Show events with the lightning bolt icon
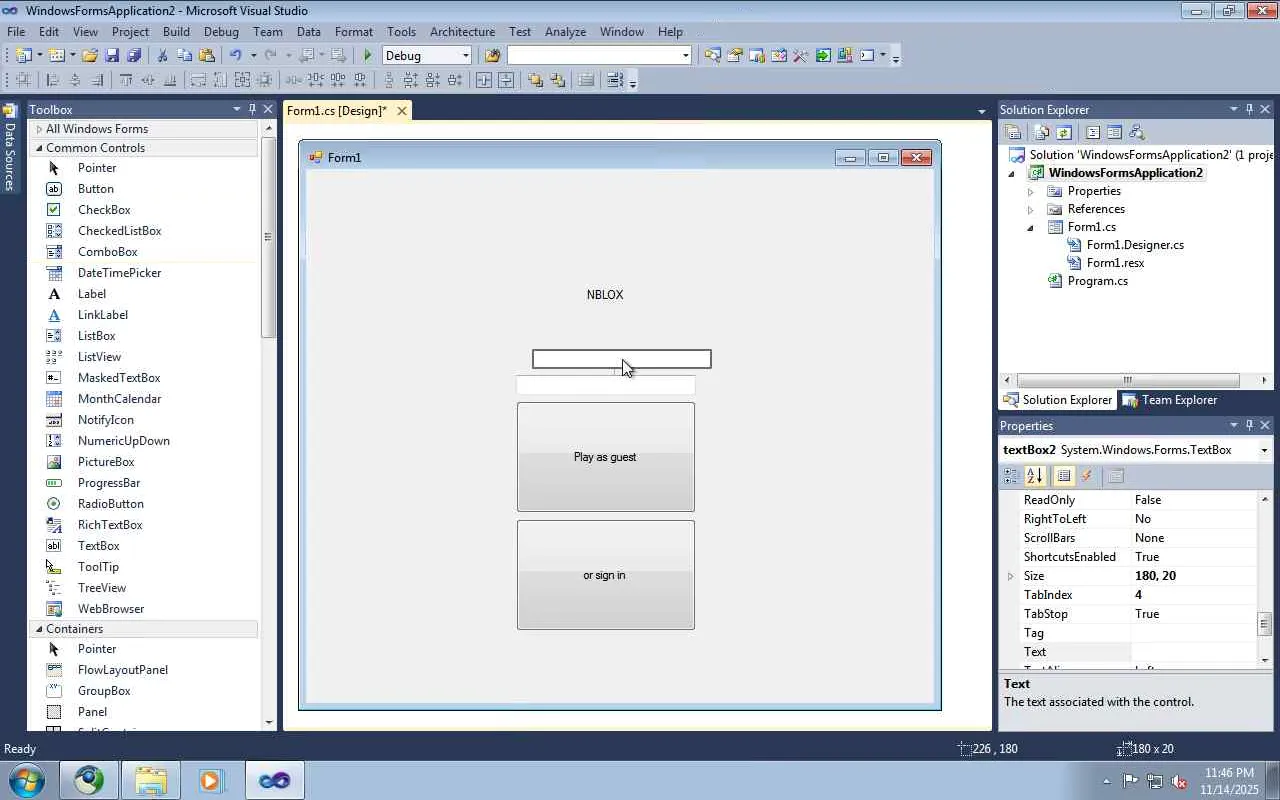The width and height of the screenshot is (1280, 800). pyautogui.click(x=1087, y=476)
